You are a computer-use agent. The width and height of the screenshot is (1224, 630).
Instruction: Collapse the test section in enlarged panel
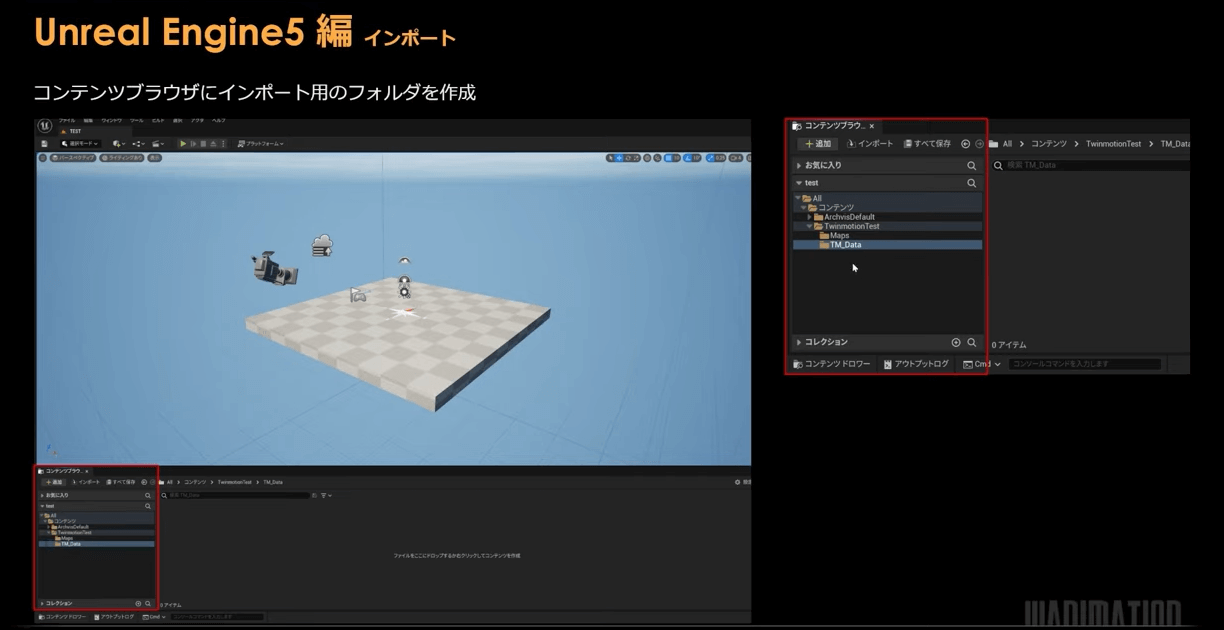(x=799, y=183)
